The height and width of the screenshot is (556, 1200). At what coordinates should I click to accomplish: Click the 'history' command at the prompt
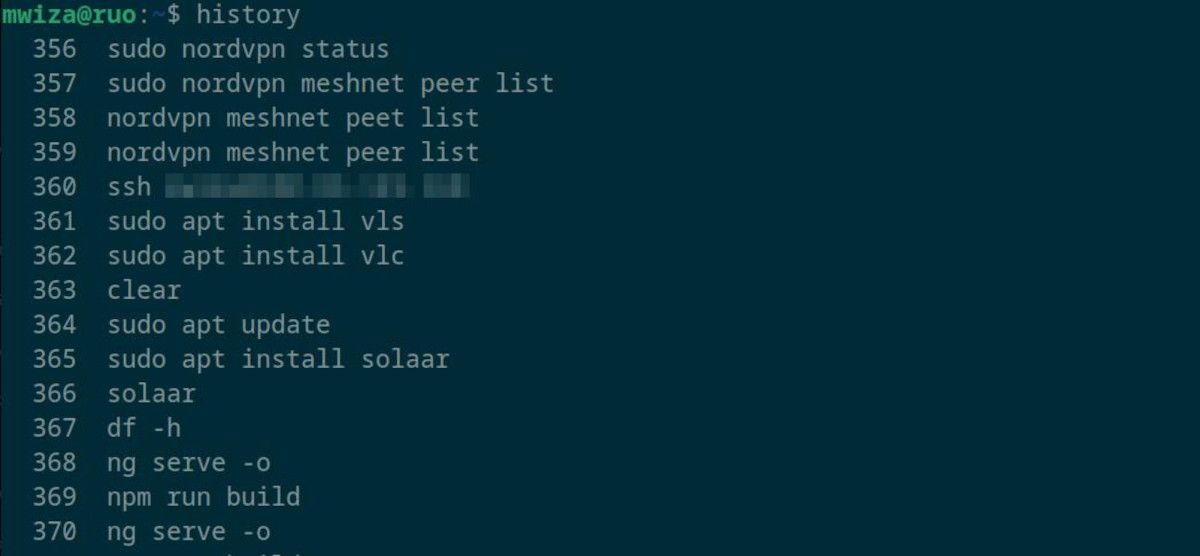tap(248, 15)
